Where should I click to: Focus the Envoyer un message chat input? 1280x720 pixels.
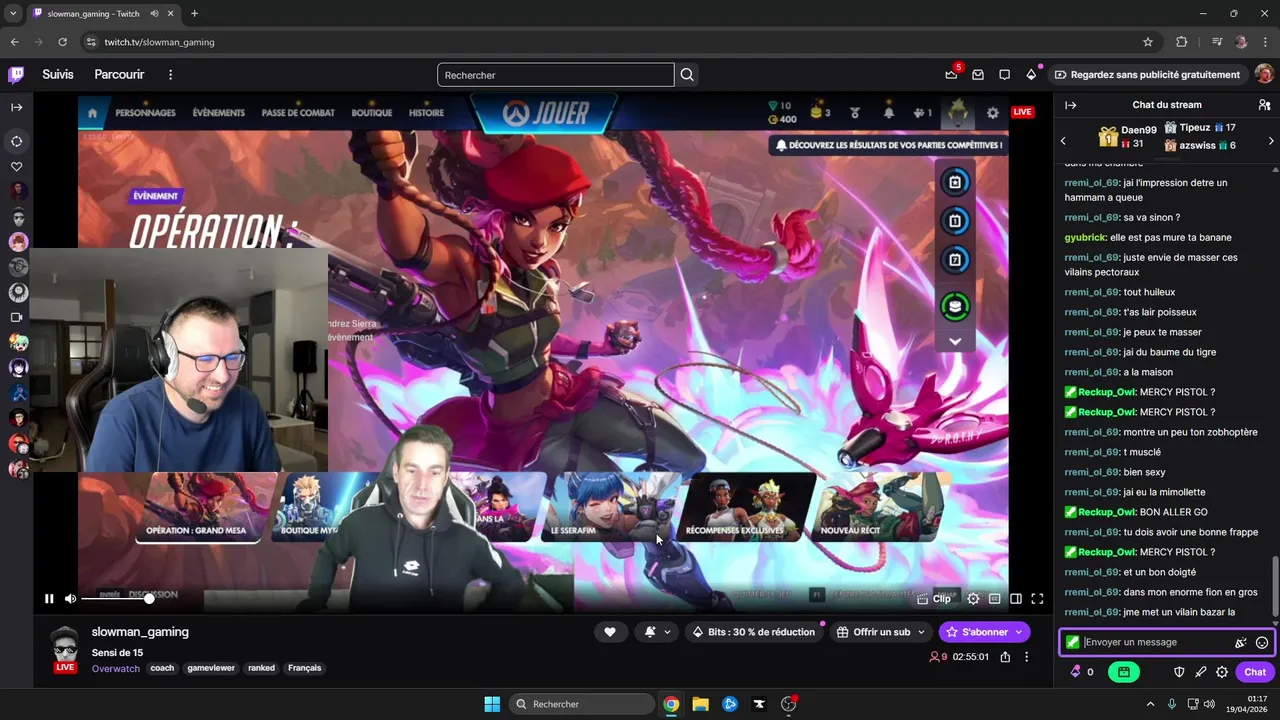coord(1155,642)
